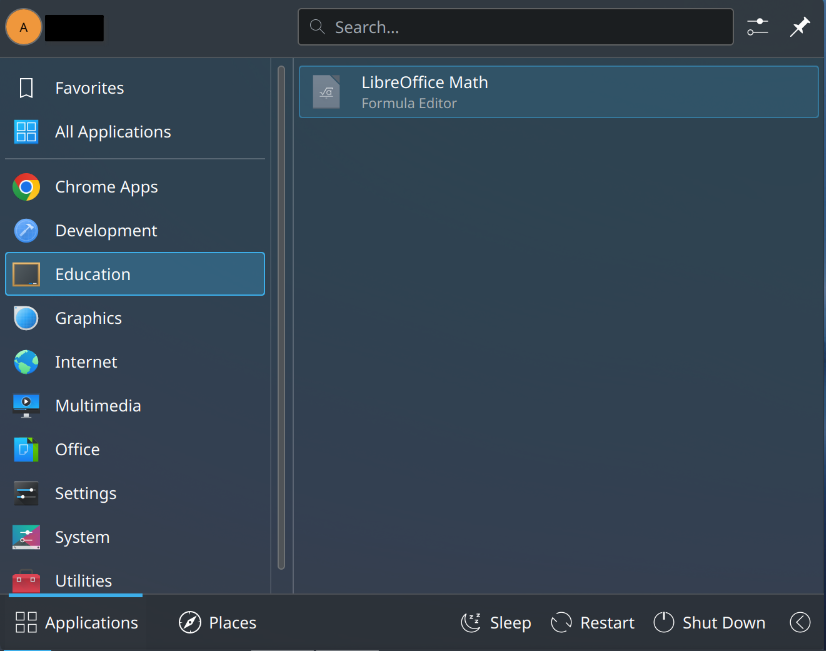Image resolution: width=826 pixels, height=651 pixels.
Task: Click the Formula Editor subtitle text
Action: coord(409,103)
